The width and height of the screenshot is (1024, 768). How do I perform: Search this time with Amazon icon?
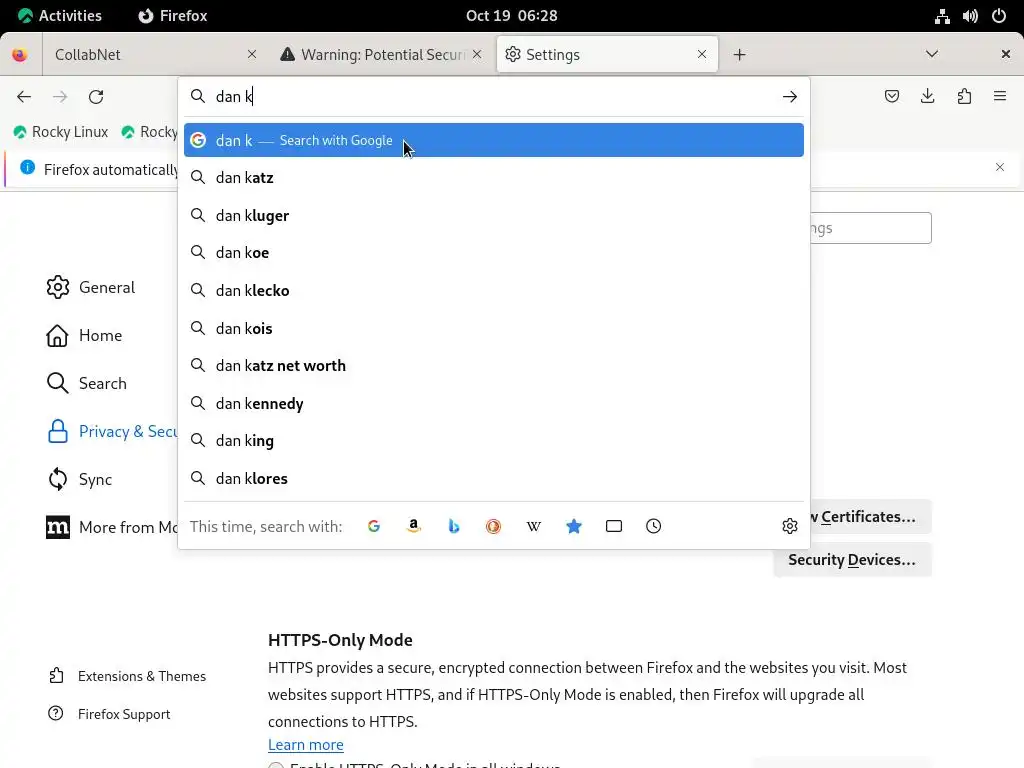[413, 526]
